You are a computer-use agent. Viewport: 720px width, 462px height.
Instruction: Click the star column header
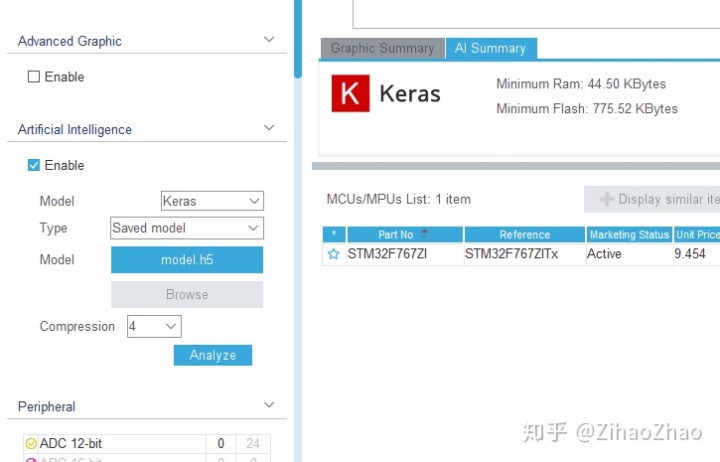pyautogui.click(x=334, y=234)
